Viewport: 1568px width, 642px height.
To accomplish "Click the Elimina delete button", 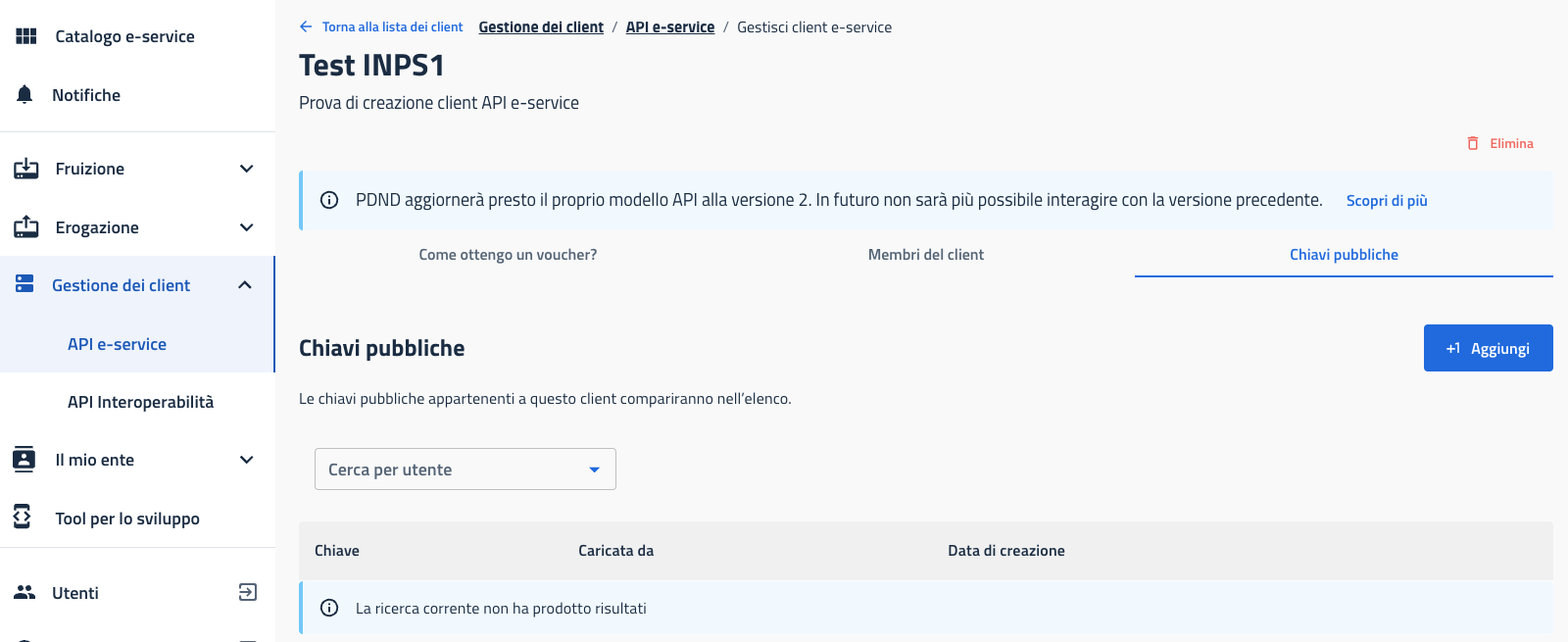I will tap(1500, 143).
